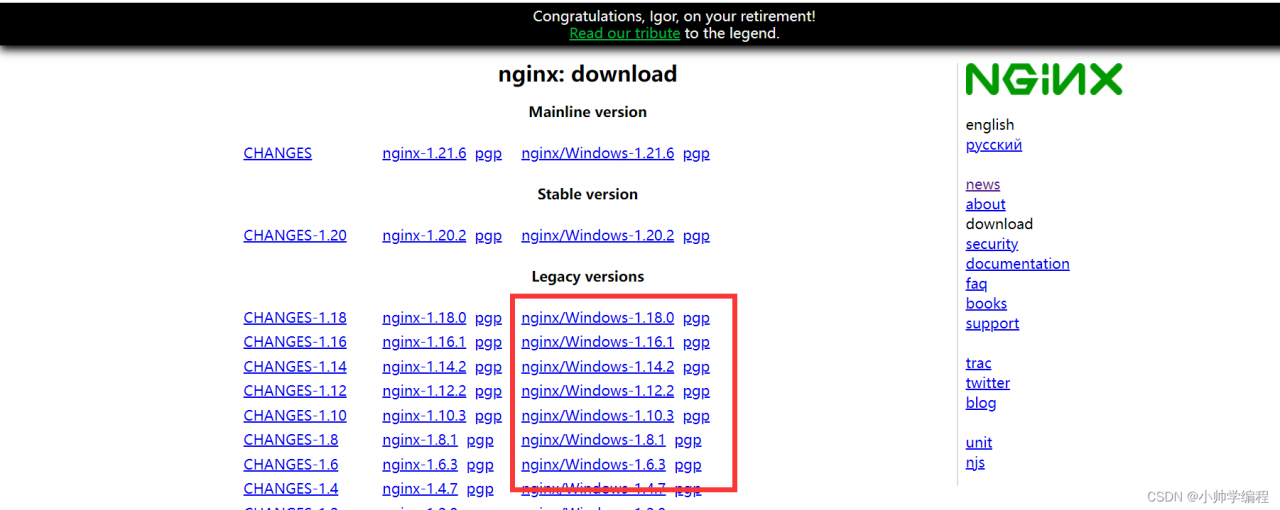Click the NGINX logo
This screenshot has height=510, width=1280.
point(1044,79)
